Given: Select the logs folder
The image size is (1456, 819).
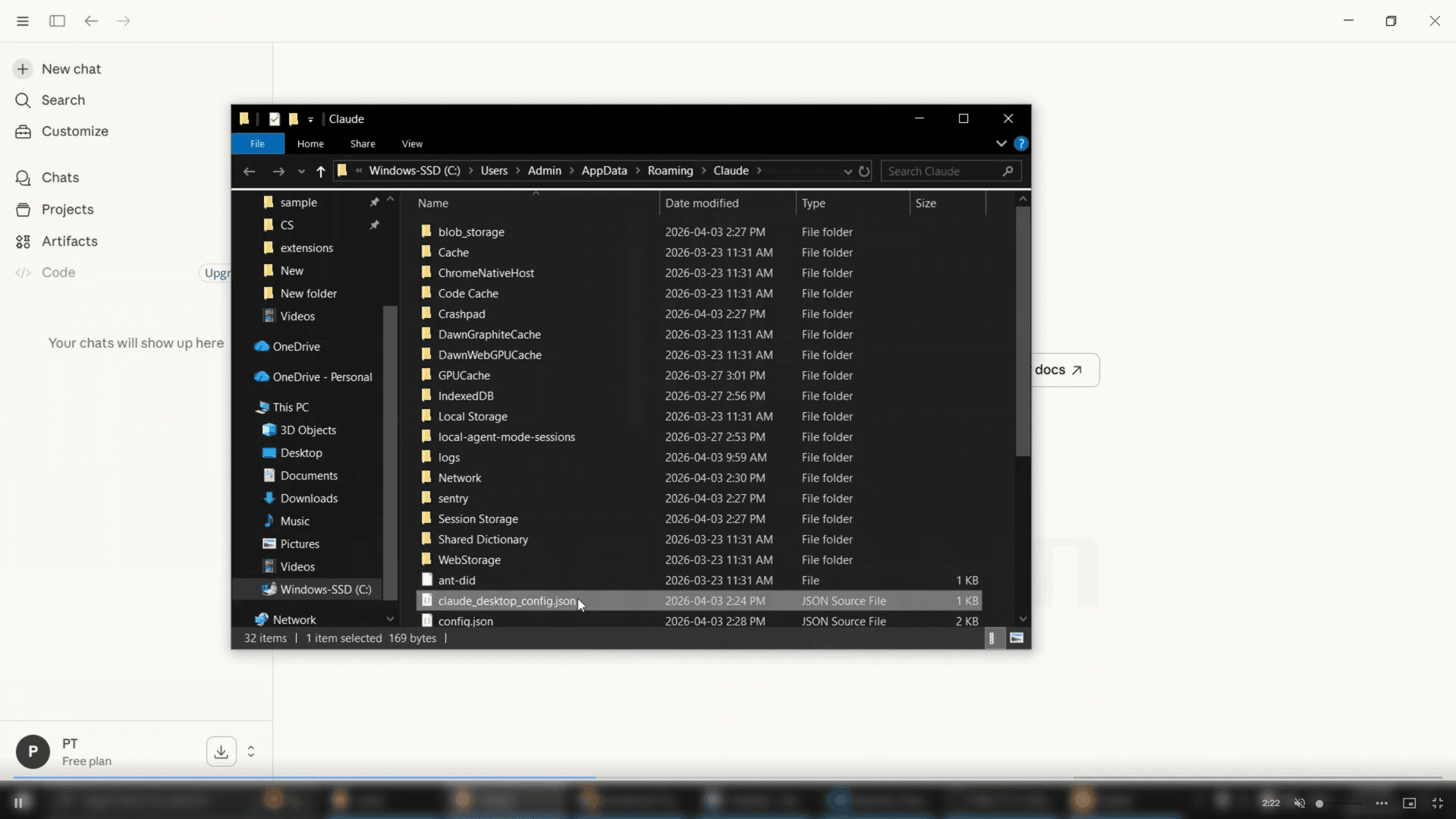Looking at the screenshot, I should (x=699, y=457).
